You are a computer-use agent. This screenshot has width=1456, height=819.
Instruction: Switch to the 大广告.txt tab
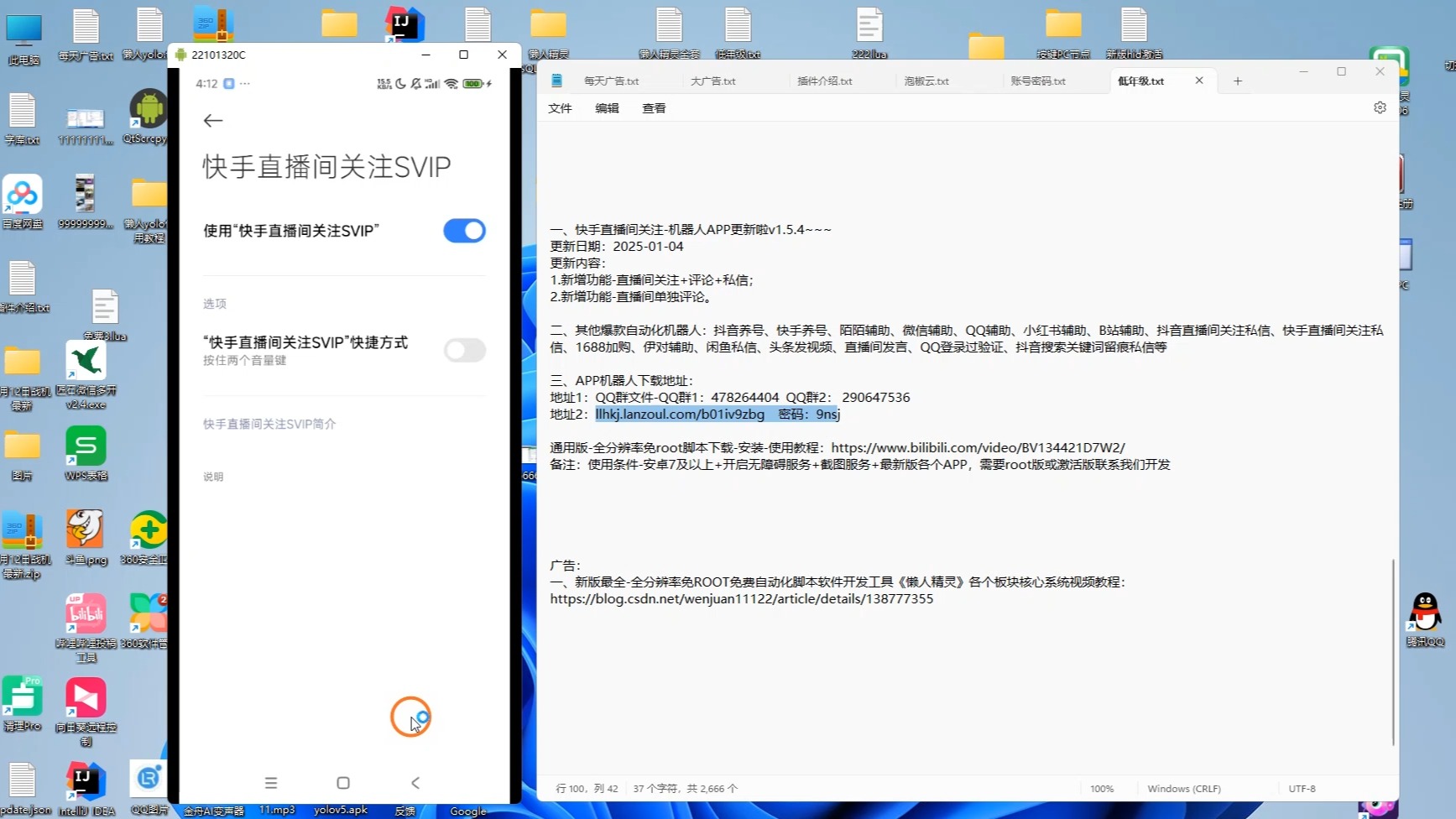tap(713, 81)
